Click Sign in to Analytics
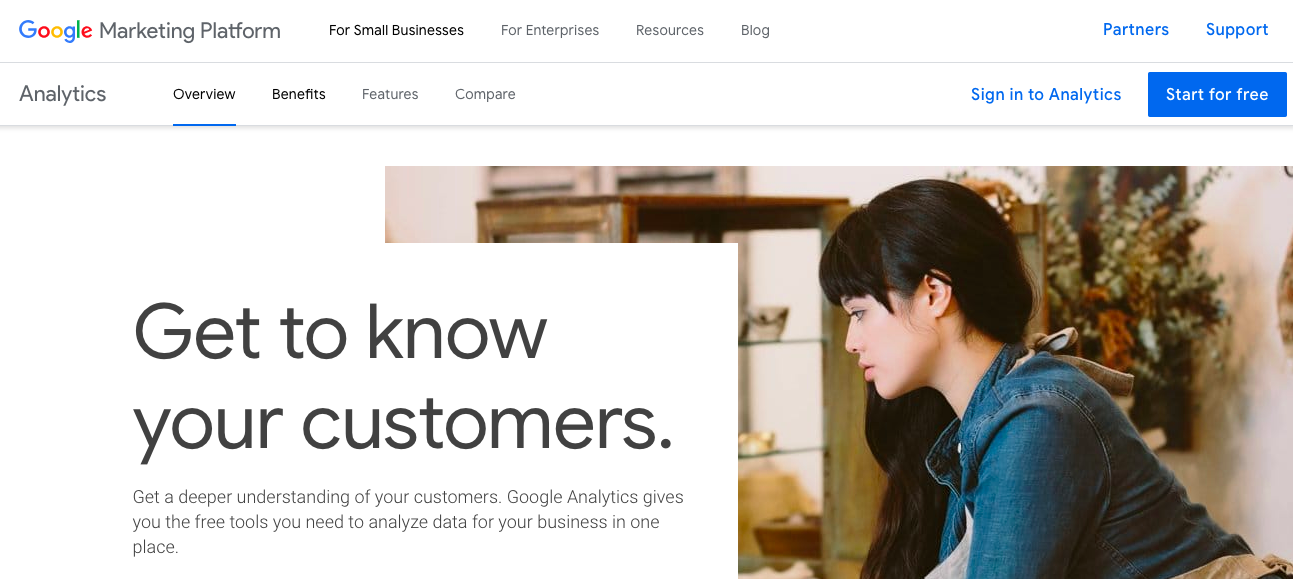Image resolution: width=1293 pixels, height=579 pixels. (x=1046, y=94)
